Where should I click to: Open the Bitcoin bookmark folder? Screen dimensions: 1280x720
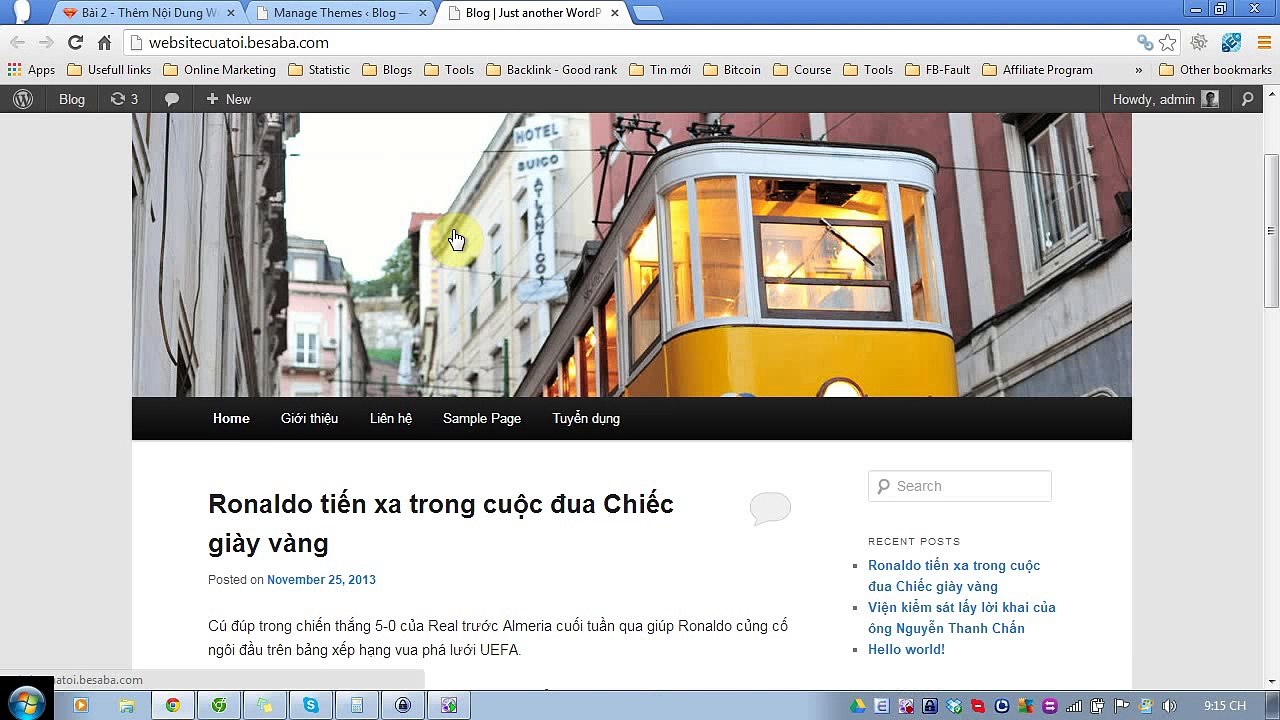(x=732, y=70)
